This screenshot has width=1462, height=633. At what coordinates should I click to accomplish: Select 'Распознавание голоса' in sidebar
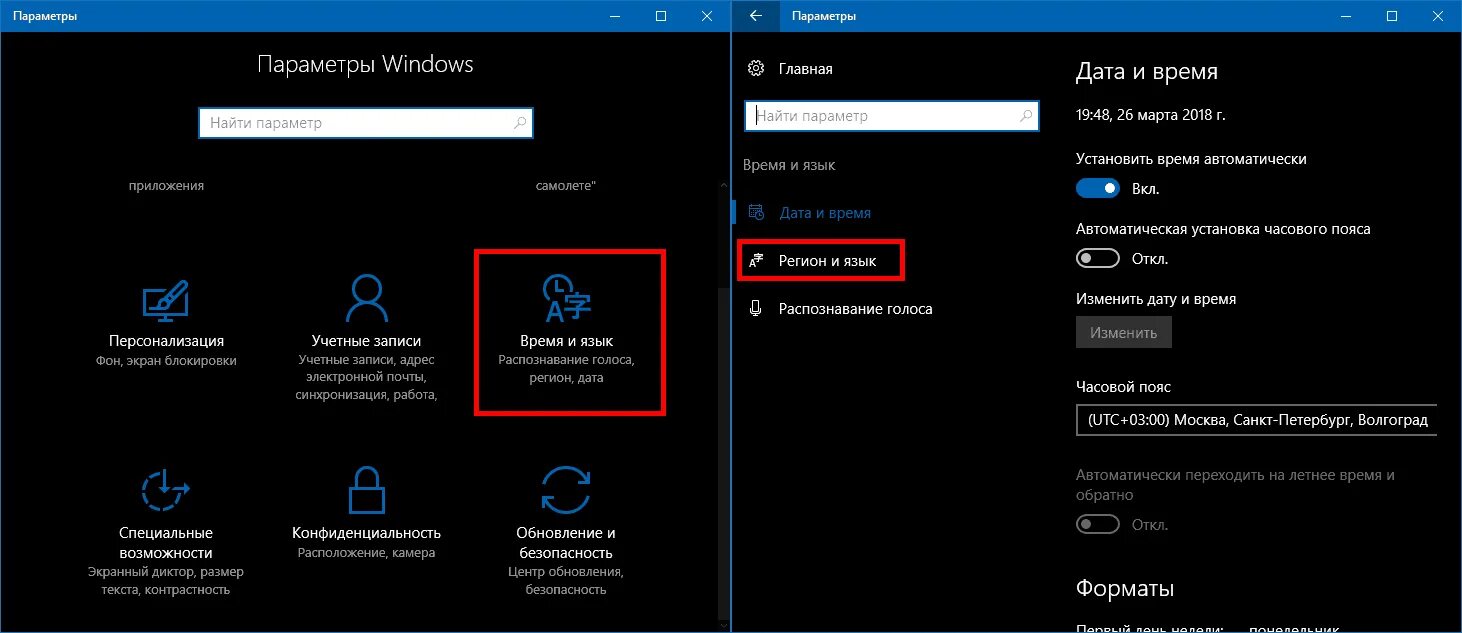855,309
